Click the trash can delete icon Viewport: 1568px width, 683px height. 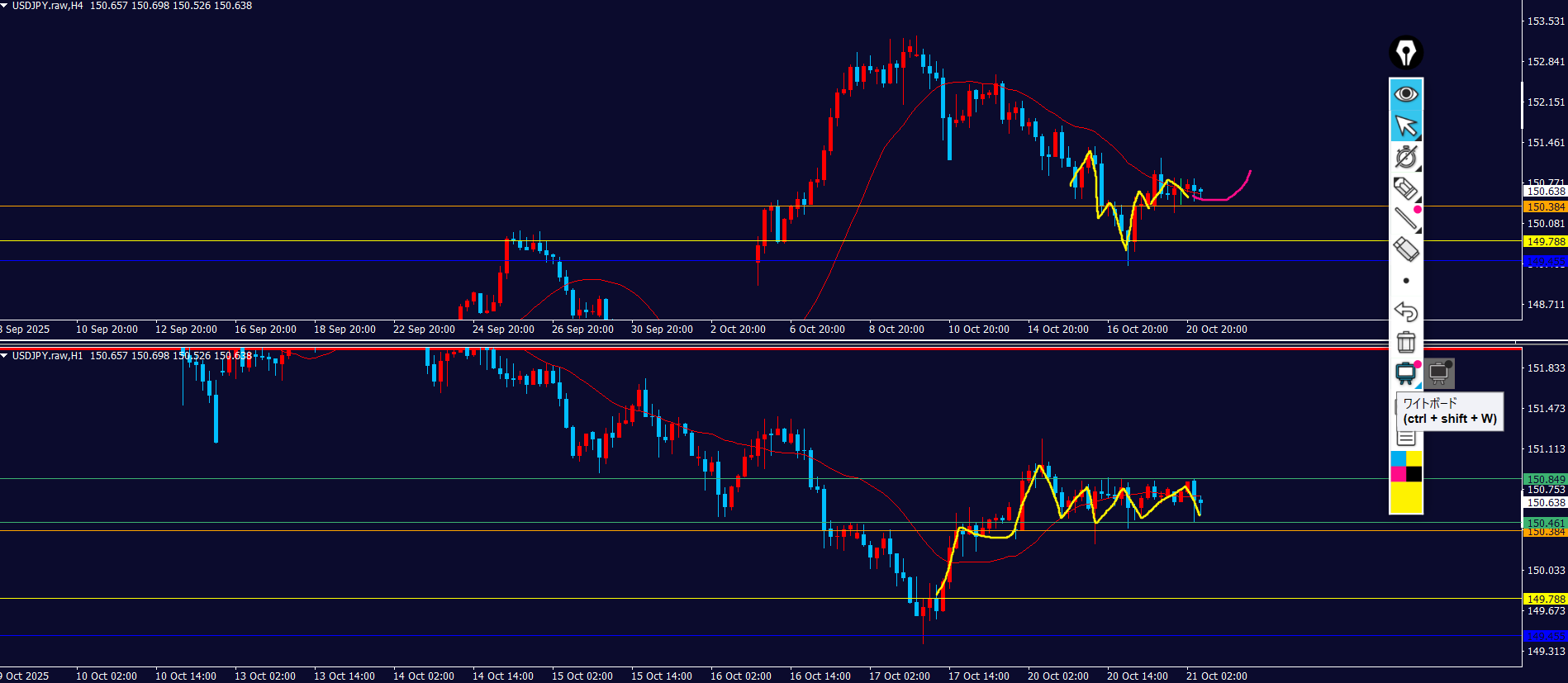pos(1405,342)
